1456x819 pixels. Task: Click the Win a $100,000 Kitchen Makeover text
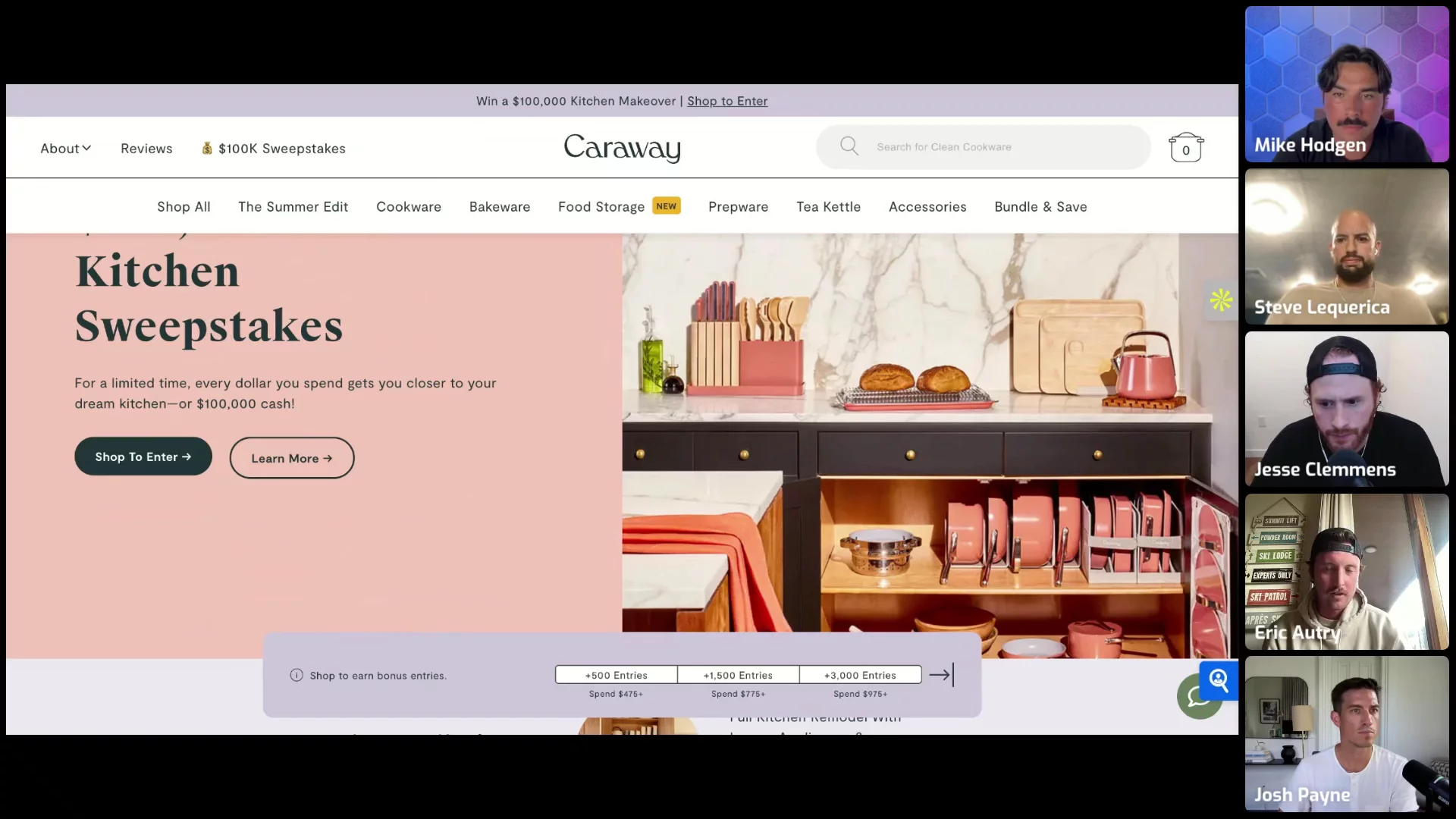(x=576, y=101)
